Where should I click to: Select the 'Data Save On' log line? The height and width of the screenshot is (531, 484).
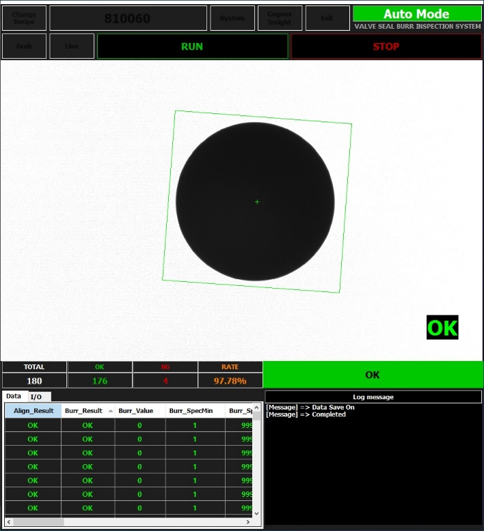pyautogui.click(x=310, y=407)
